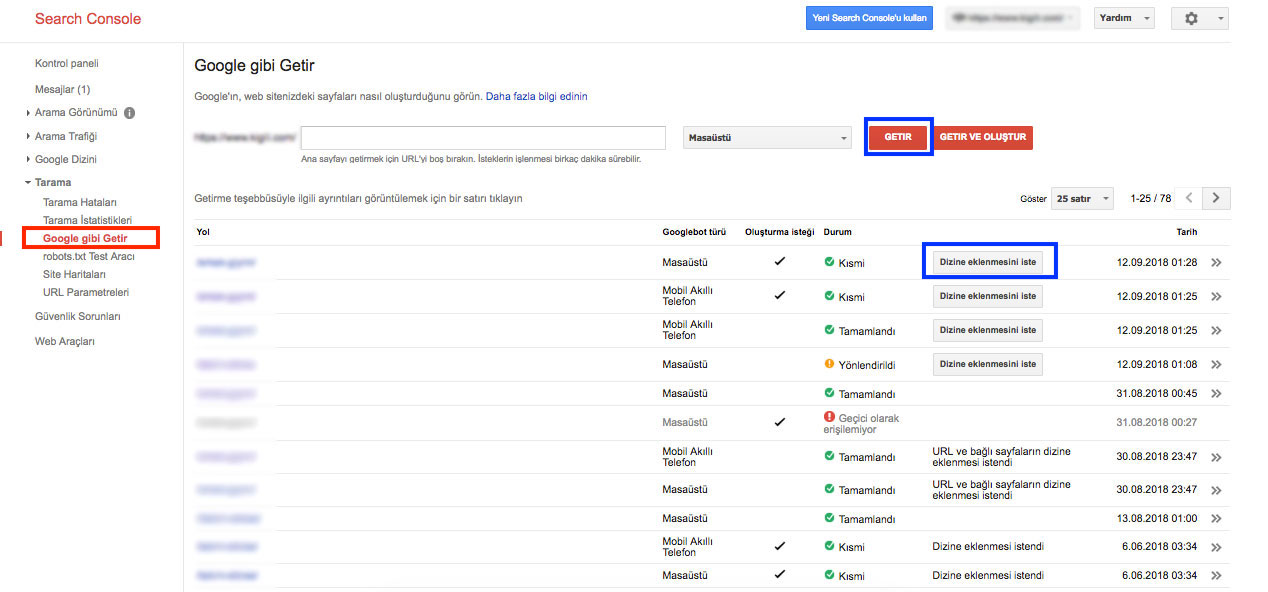Click the Search Console logo text
Screen dimensions: 1268x592
[88, 19]
